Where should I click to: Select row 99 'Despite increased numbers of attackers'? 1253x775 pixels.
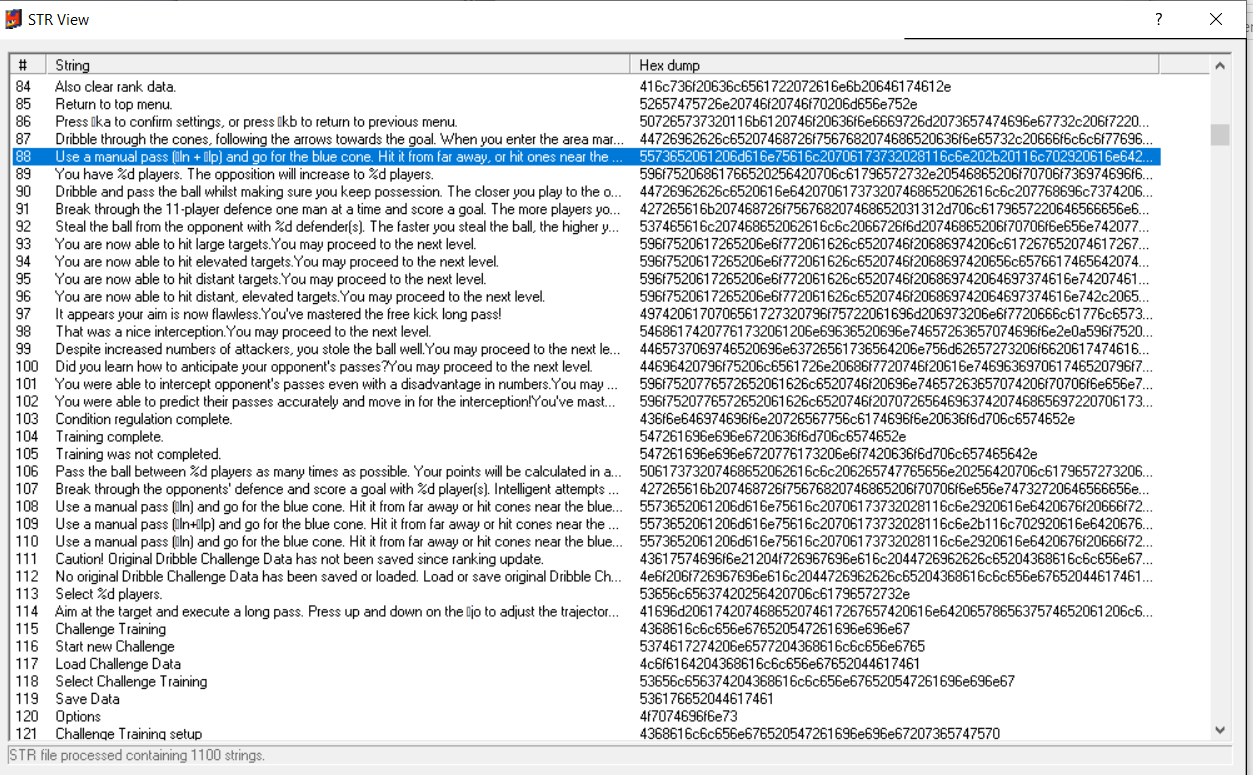(x=585, y=349)
